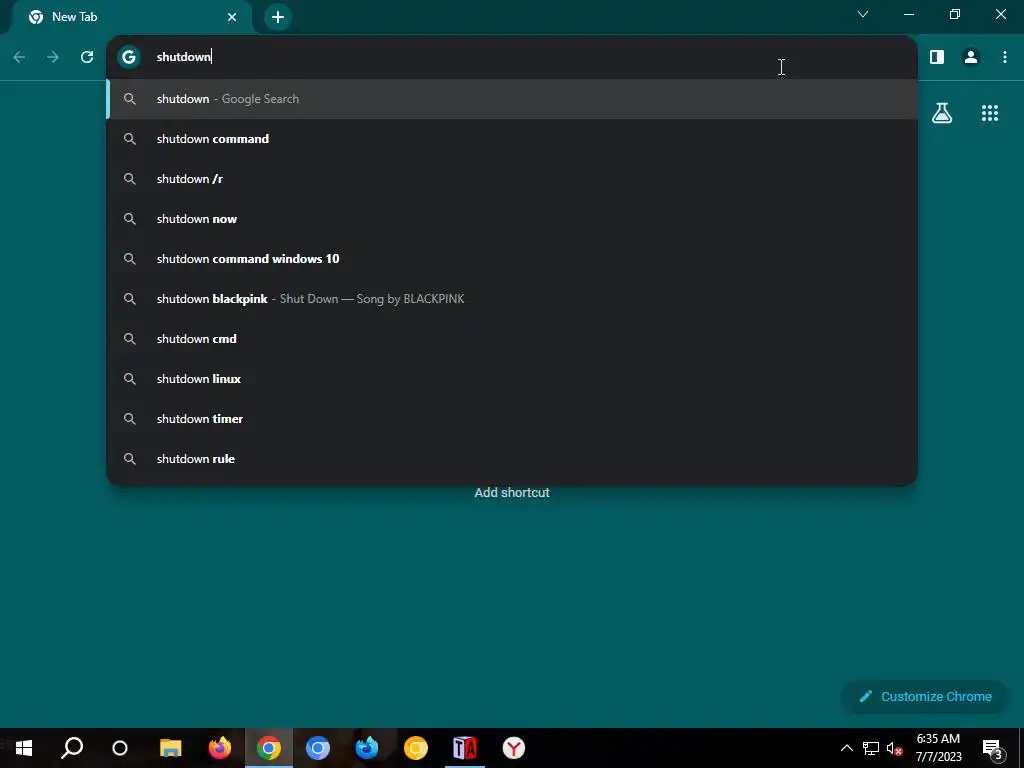The width and height of the screenshot is (1024, 768).
Task: Open the Chrome Labs flask icon
Action: (942, 113)
